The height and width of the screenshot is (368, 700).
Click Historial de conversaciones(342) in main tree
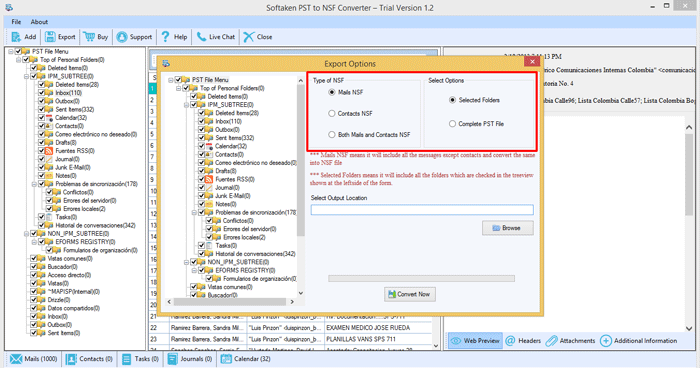(95, 226)
